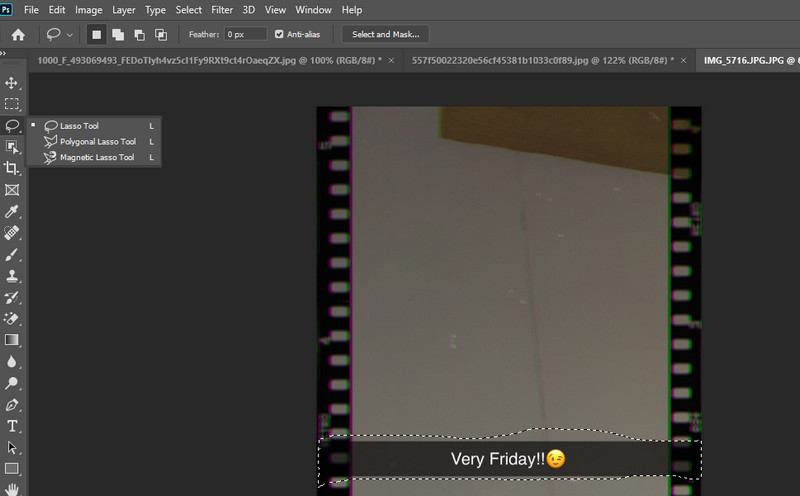Image resolution: width=800 pixels, height=496 pixels.
Task: Pick the Eyedropper tool
Action: pyautogui.click(x=12, y=211)
